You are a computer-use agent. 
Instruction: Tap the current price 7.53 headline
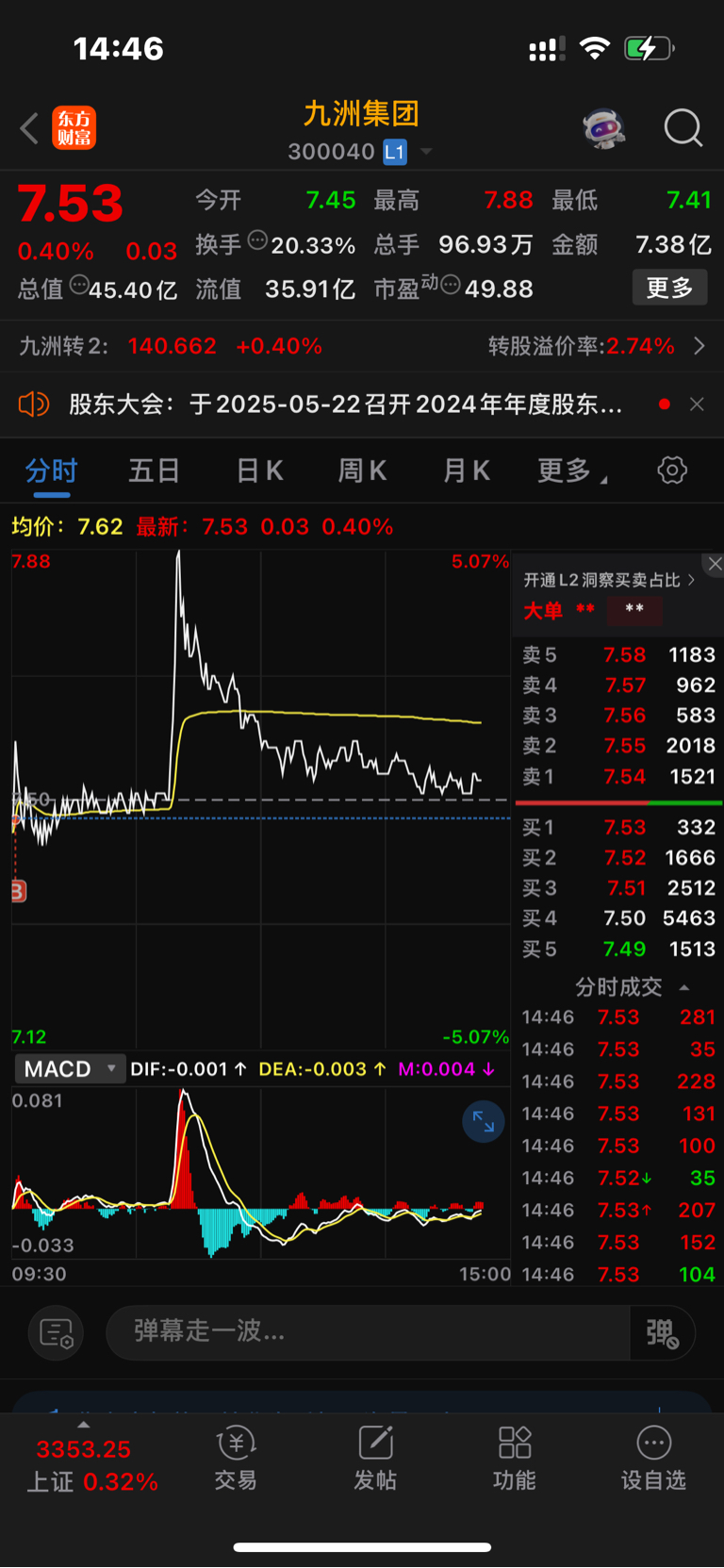71,204
